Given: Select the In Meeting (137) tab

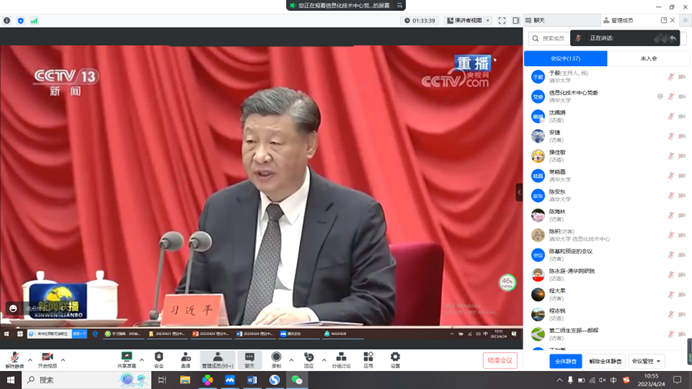Looking at the screenshot, I should click(x=565, y=58).
